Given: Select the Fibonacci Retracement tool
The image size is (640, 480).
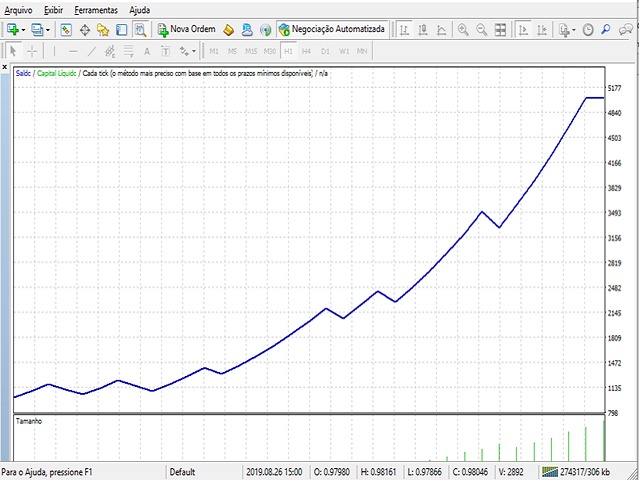Looking at the screenshot, I should click(129, 51).
